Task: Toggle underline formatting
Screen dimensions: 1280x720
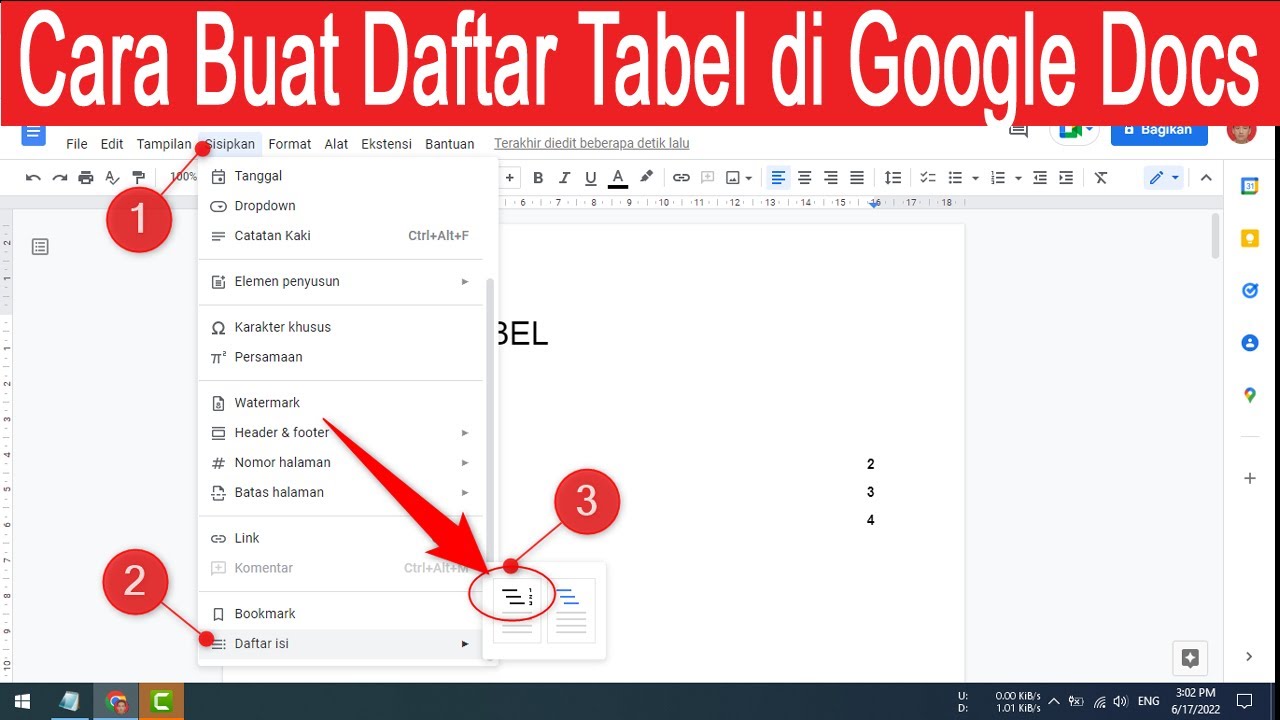Action: click(x=591, y=178)
